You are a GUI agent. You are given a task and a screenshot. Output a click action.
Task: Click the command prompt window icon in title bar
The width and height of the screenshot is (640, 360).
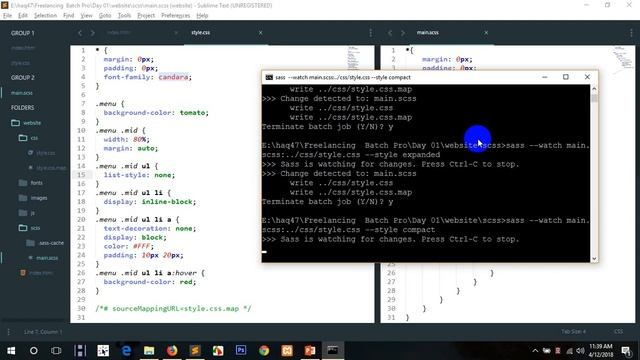click(269, 77)
